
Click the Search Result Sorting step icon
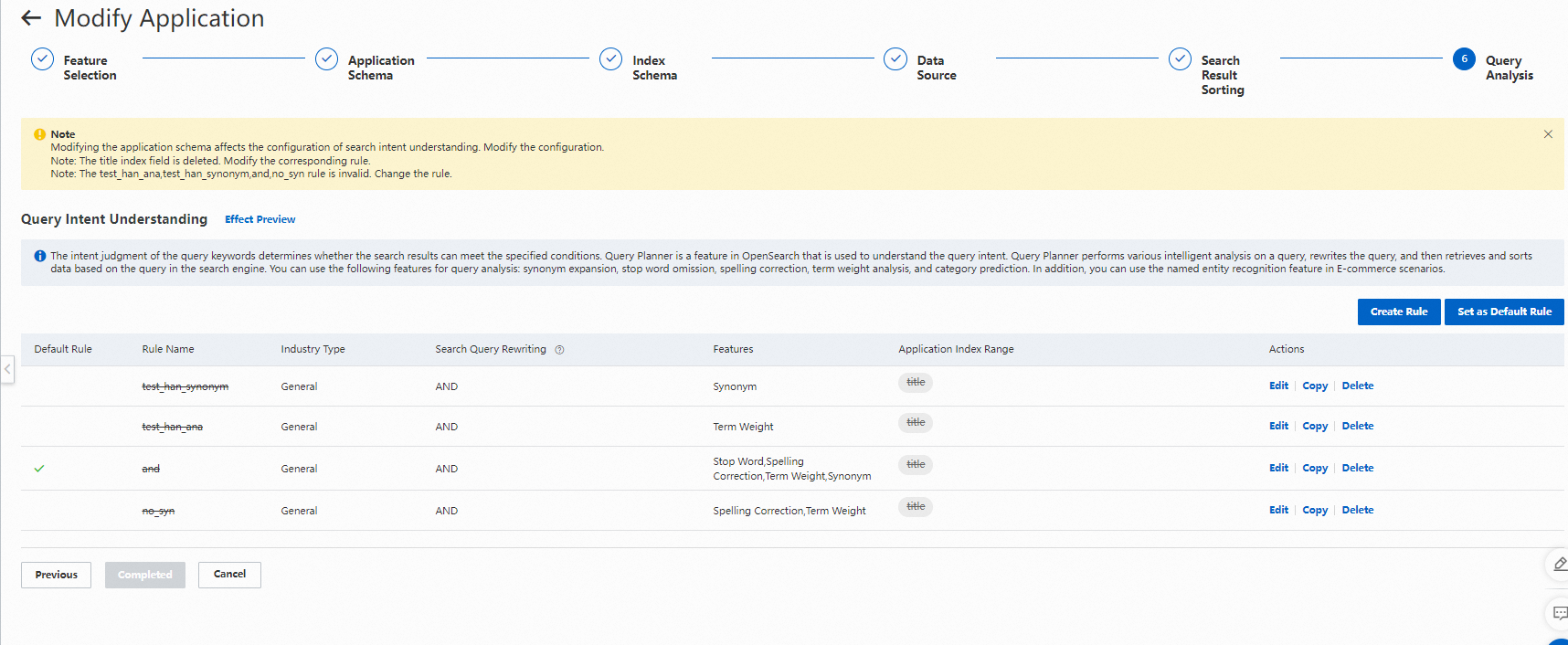tap(1180, 59)
